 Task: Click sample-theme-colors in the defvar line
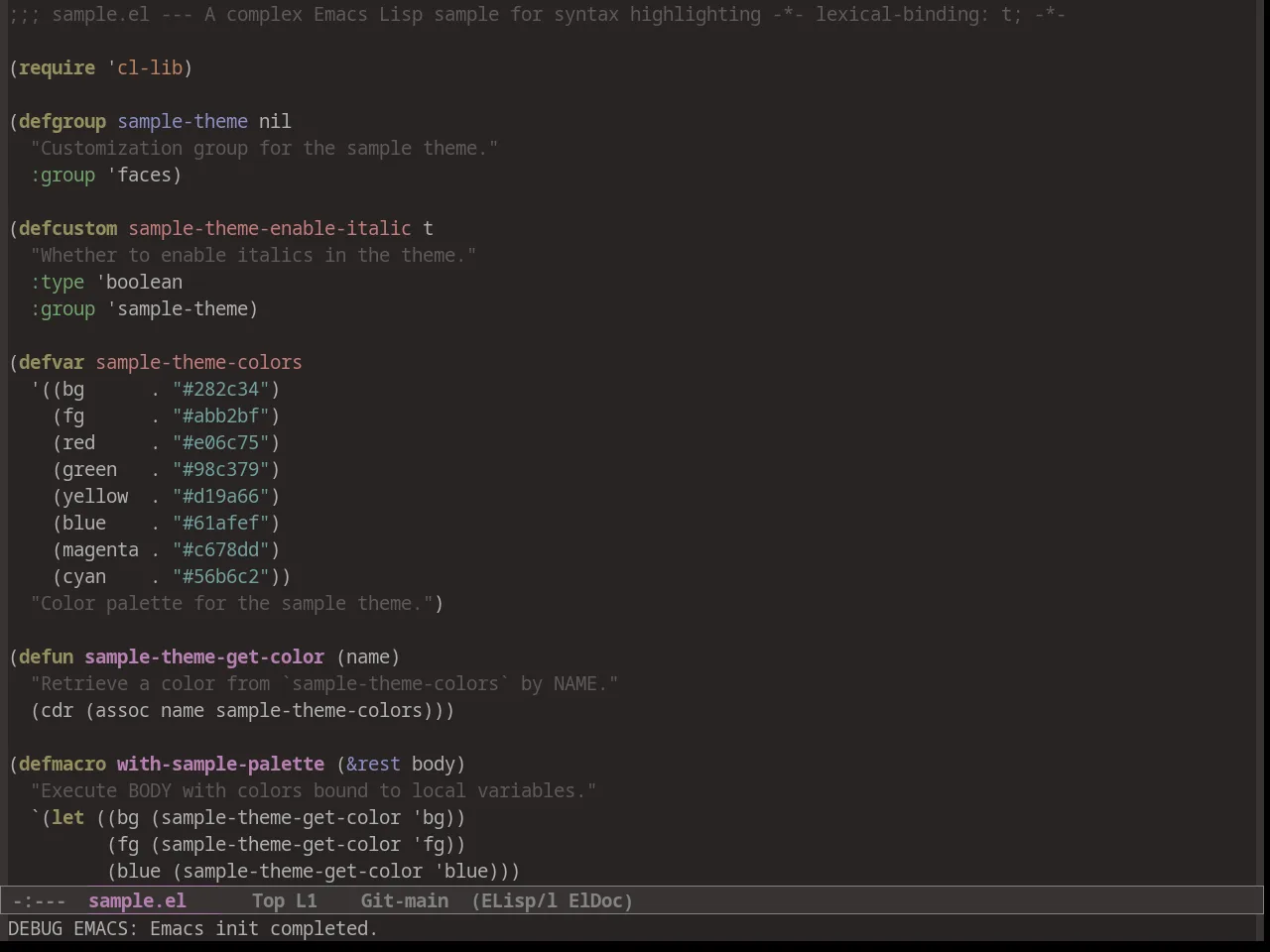coord(198,362)
